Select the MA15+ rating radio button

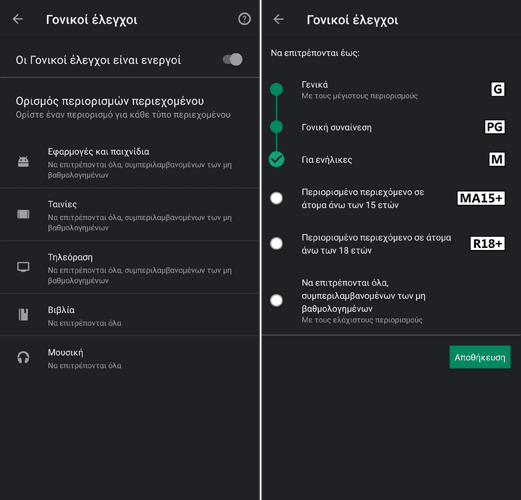[276, 198]
